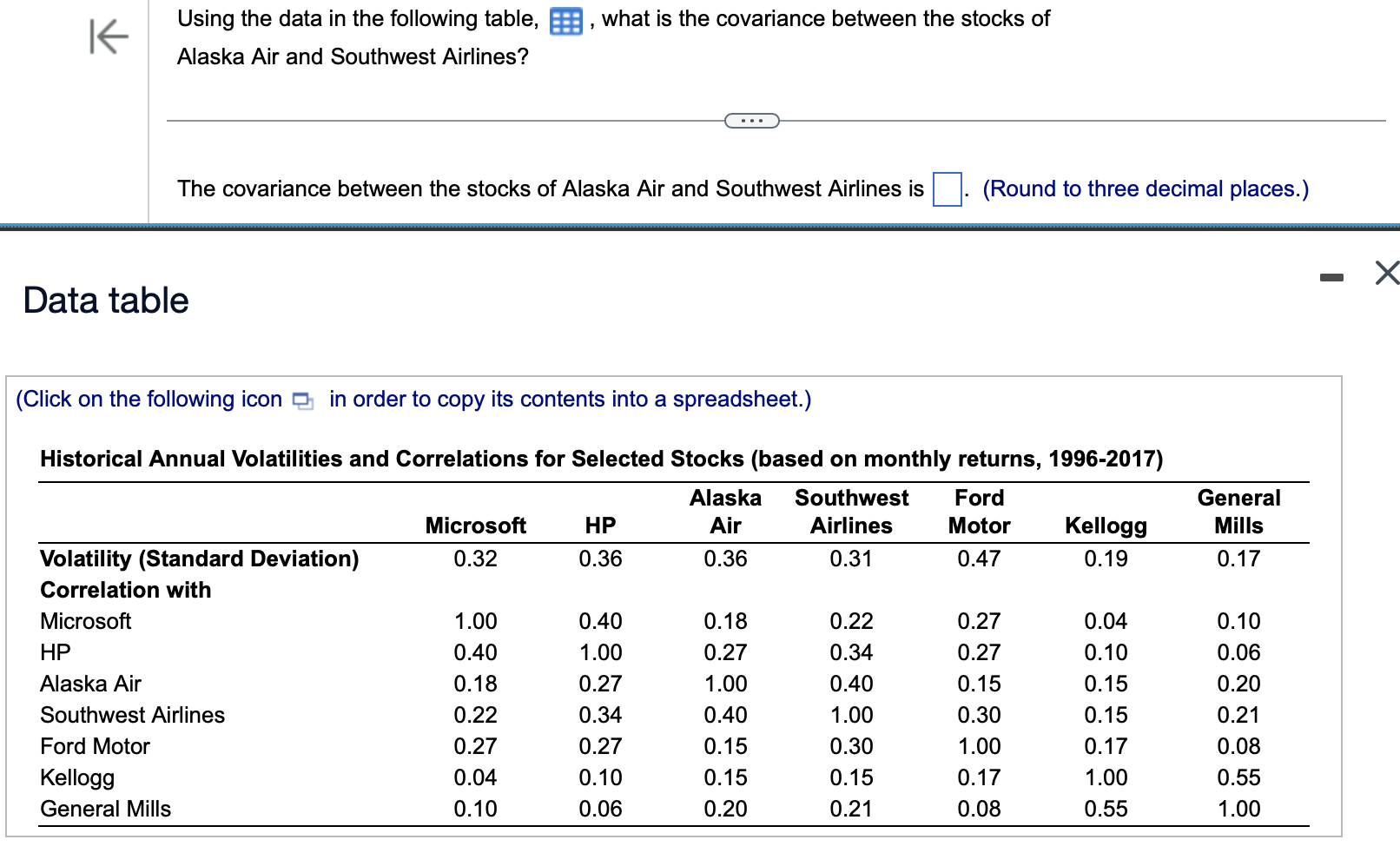This screenshot has height=853, width=1400.
Task: Click the question text about covariance
Action: pos(613,37)
